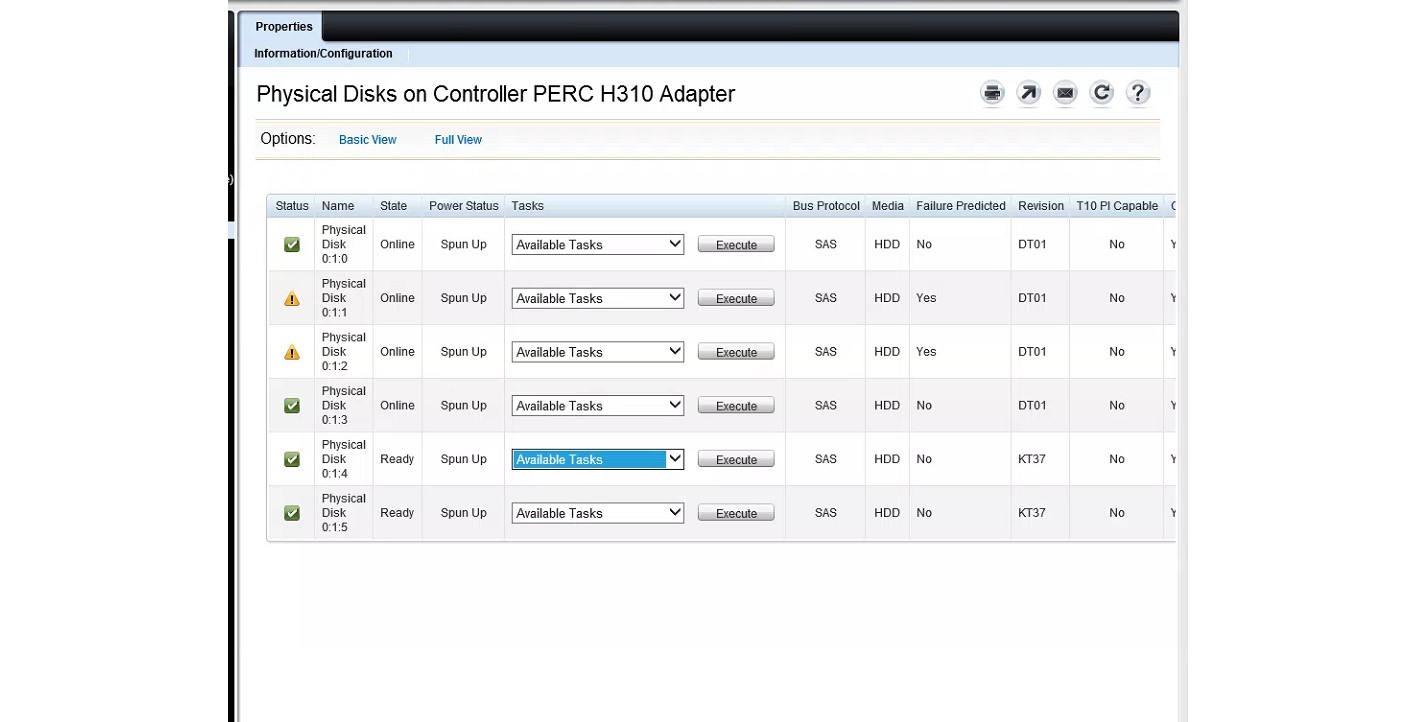
Task: Open highlighted Available Tasks dropdown for Disk 0:1:4
Action: point(597,459)
